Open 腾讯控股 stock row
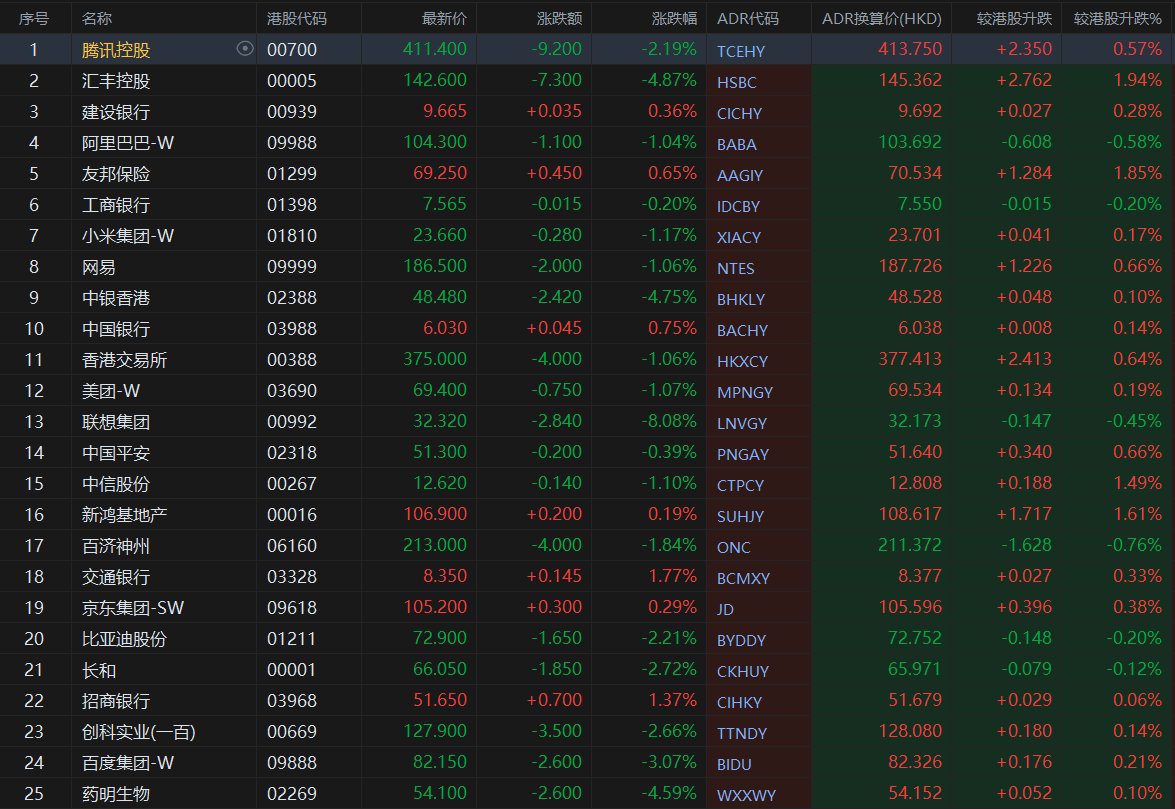This screenshot has height=809, width=1175. [588, 49]
